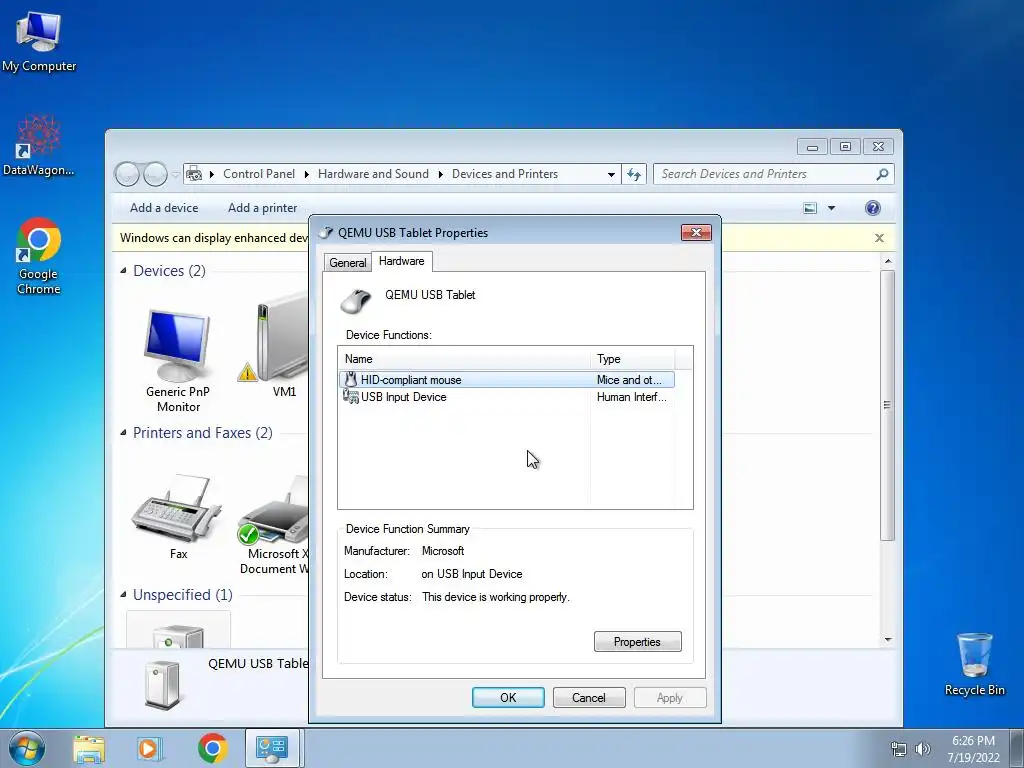This screenshot has width=1024, height=768.
Task: Open the address bar history dropdown
Action: [611, 174]
